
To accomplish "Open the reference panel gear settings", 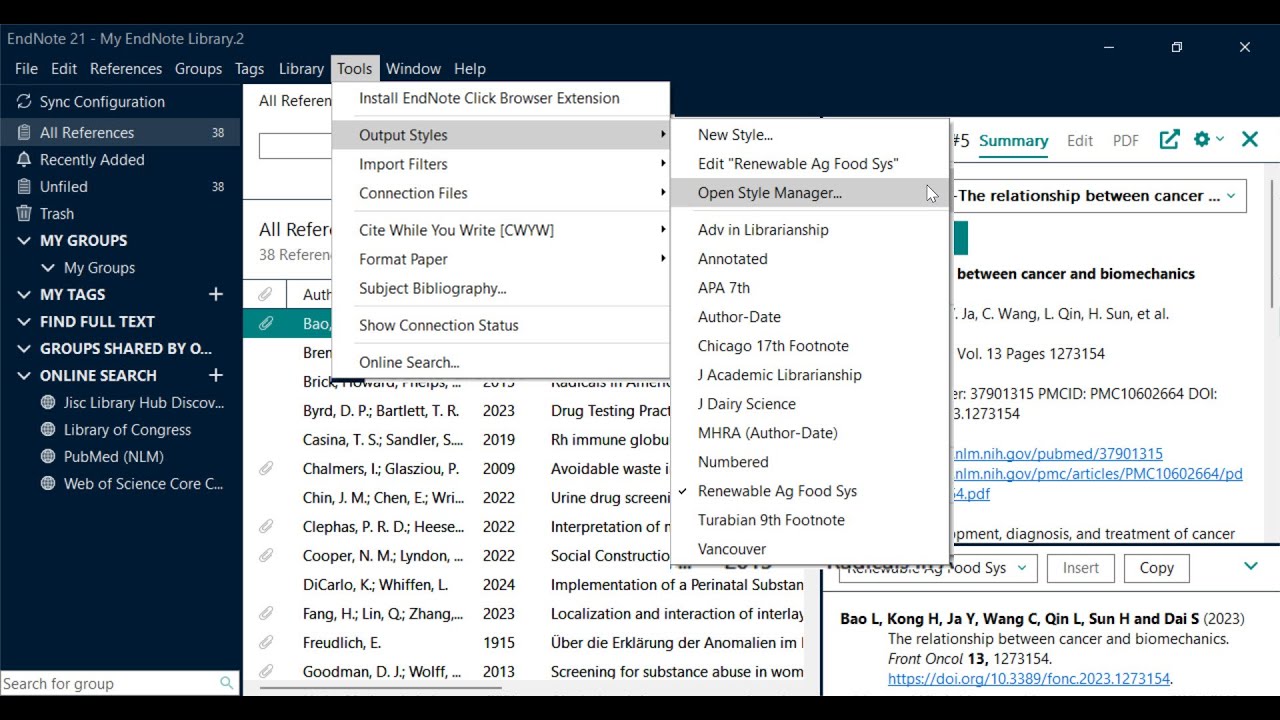I will coord(1202,140).
